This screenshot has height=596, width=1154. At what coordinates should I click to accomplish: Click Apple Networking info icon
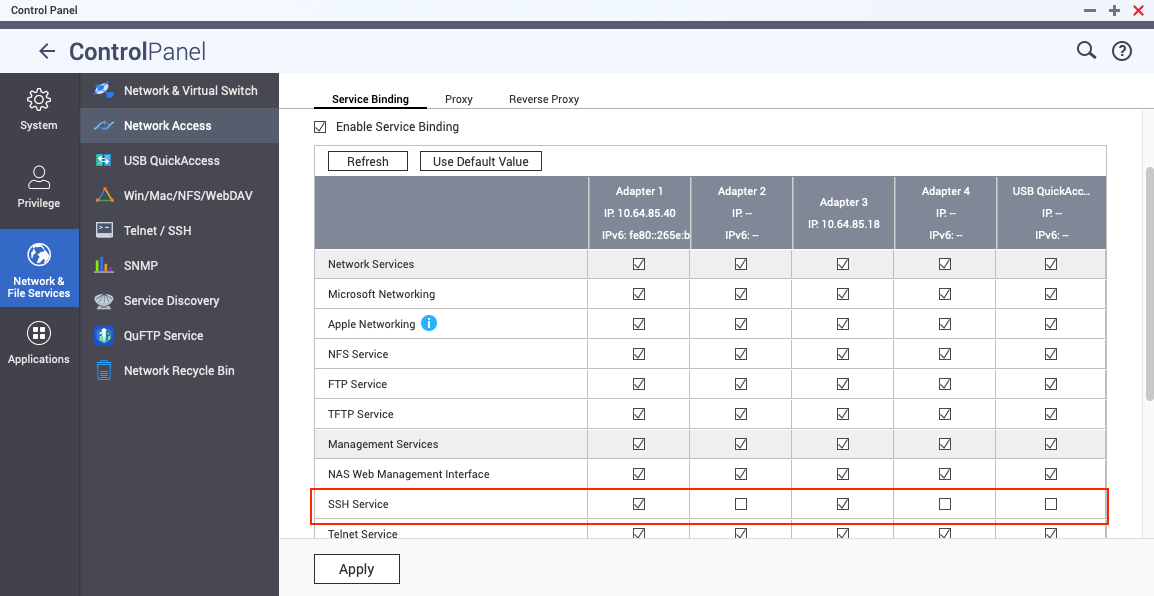[429, 324]
